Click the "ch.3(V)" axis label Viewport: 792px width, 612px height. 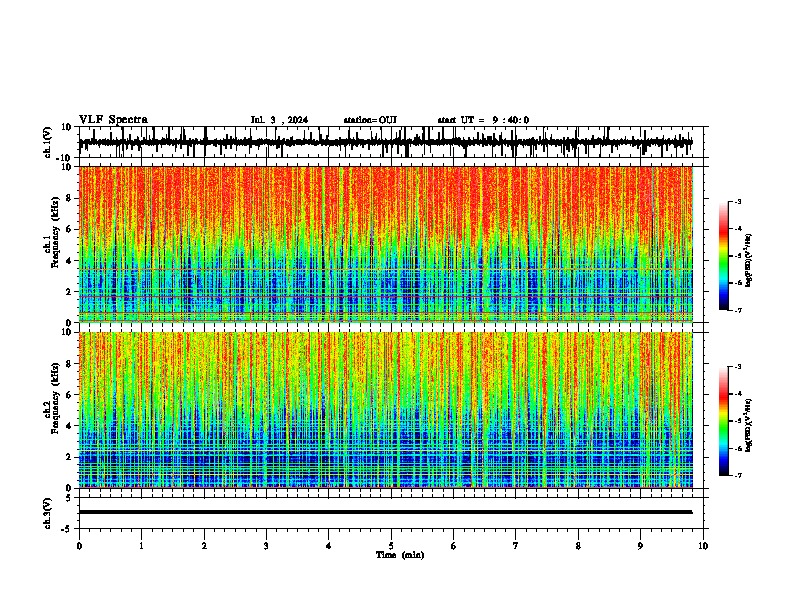(x=48, y=514)
